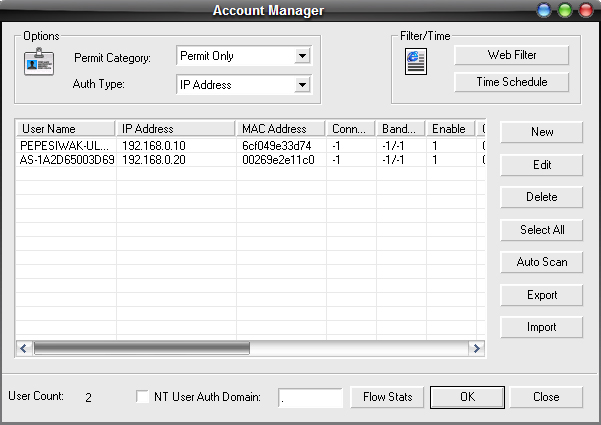Open the Auth Type dropdown
The width and height of the screenshot is (601, 425).
(302, 85)
